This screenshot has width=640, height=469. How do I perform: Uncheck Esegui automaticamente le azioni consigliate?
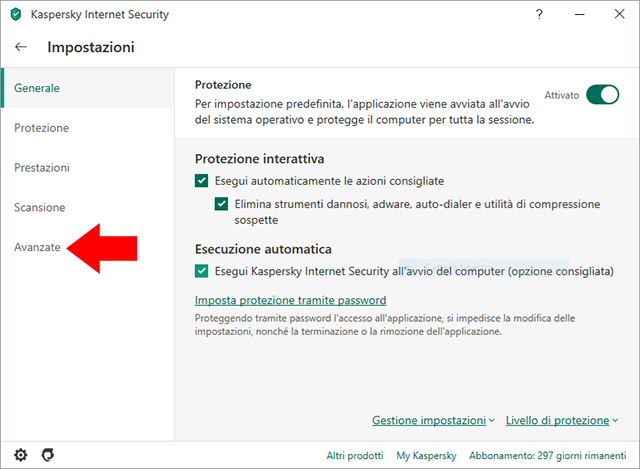coord(202,181)
